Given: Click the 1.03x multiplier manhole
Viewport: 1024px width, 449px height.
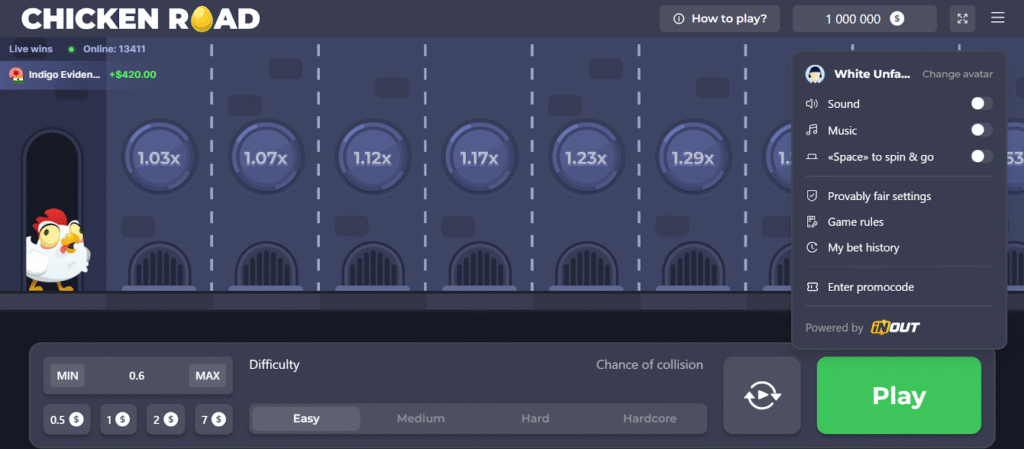Looking at the screenshot, I should [x=158, y=158].
